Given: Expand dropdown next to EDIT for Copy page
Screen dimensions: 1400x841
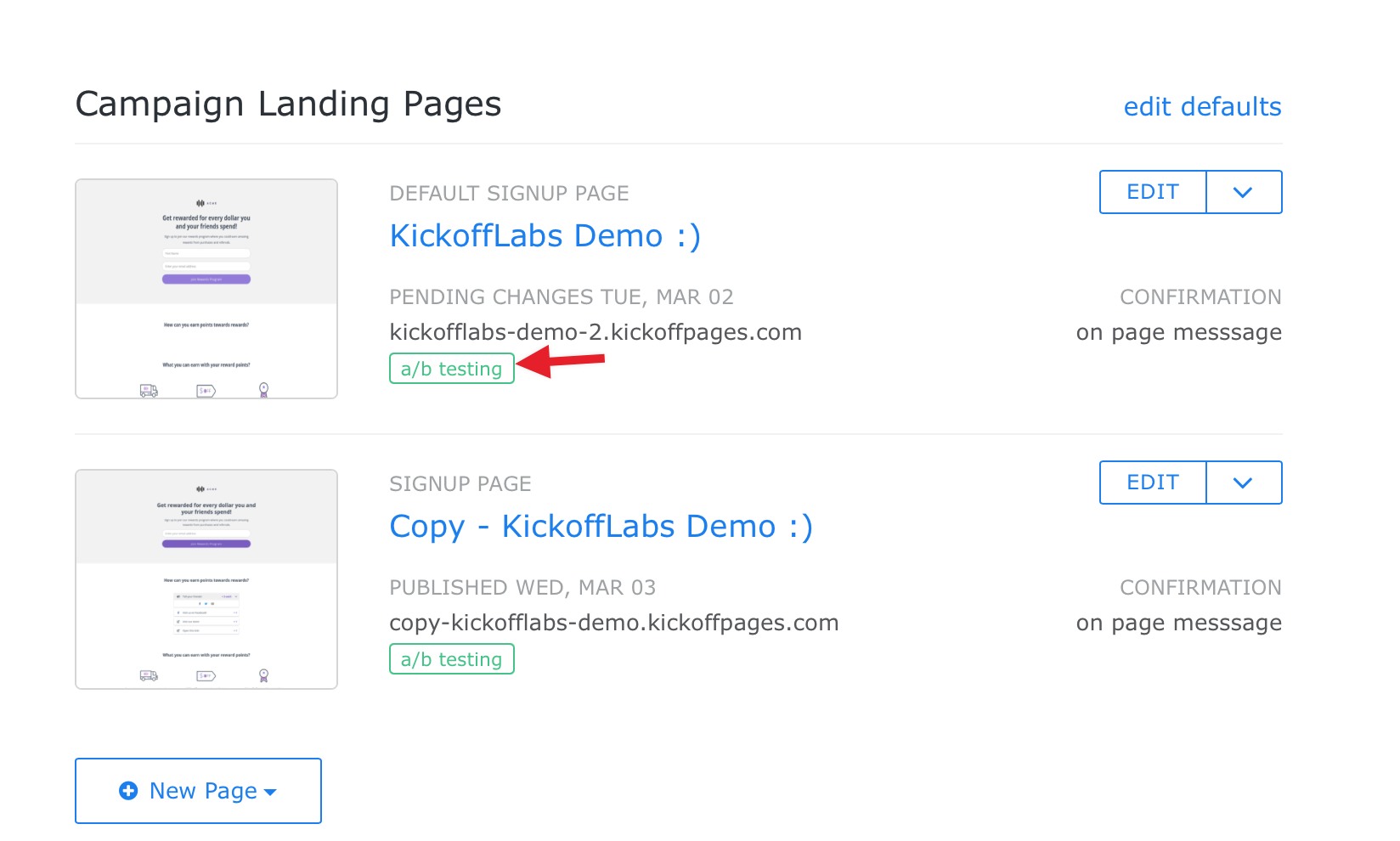Looking at the screenshot, I should 1244,483.
